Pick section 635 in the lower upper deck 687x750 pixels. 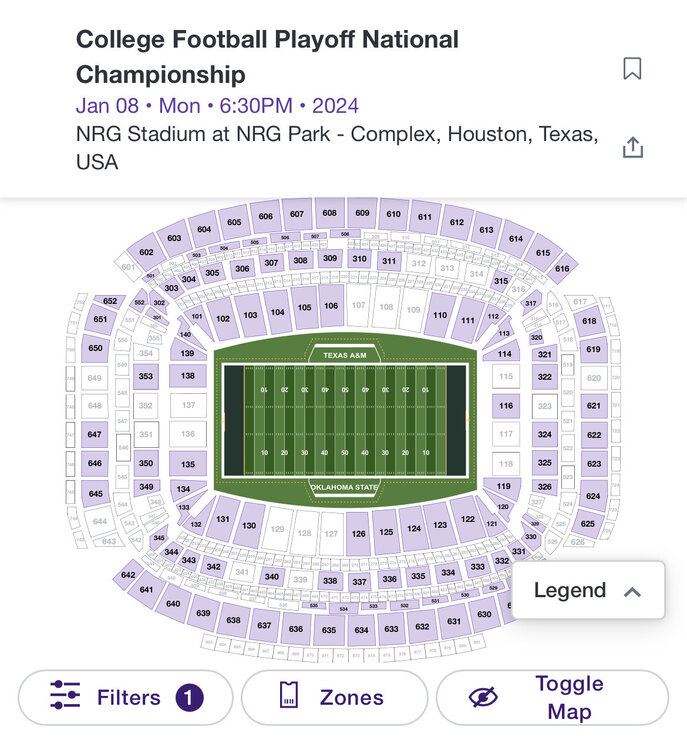pyautogui.click(x=328, y=631)
